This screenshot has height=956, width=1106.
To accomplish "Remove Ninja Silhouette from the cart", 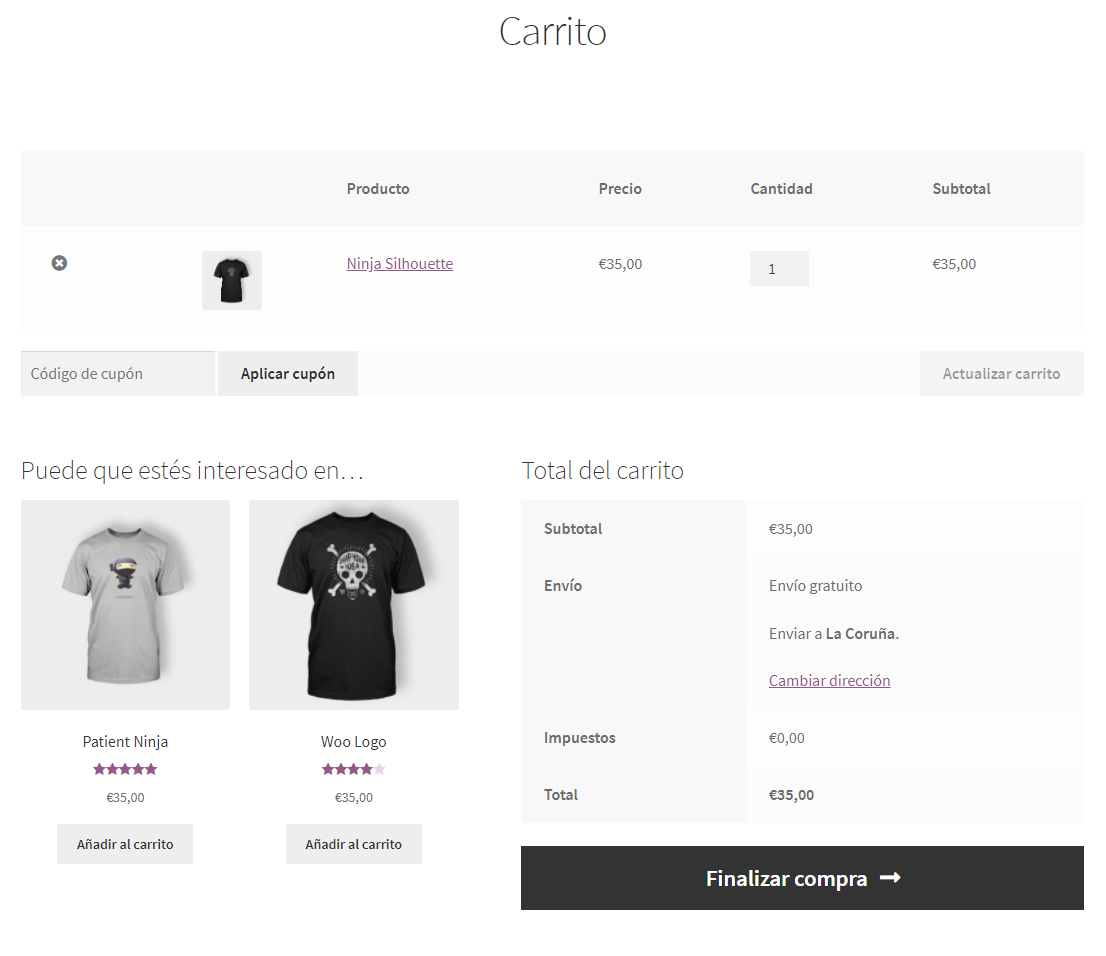I will tap(59, 263).
